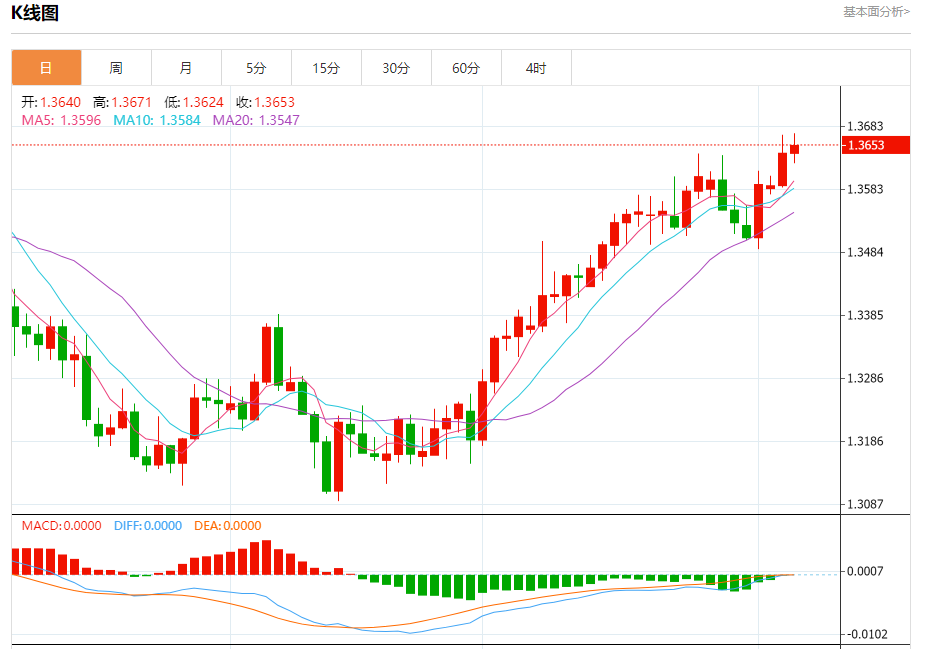Open the 60分 timeframe tab
This screenshot has width=925, height=649.
click(466, 68)
